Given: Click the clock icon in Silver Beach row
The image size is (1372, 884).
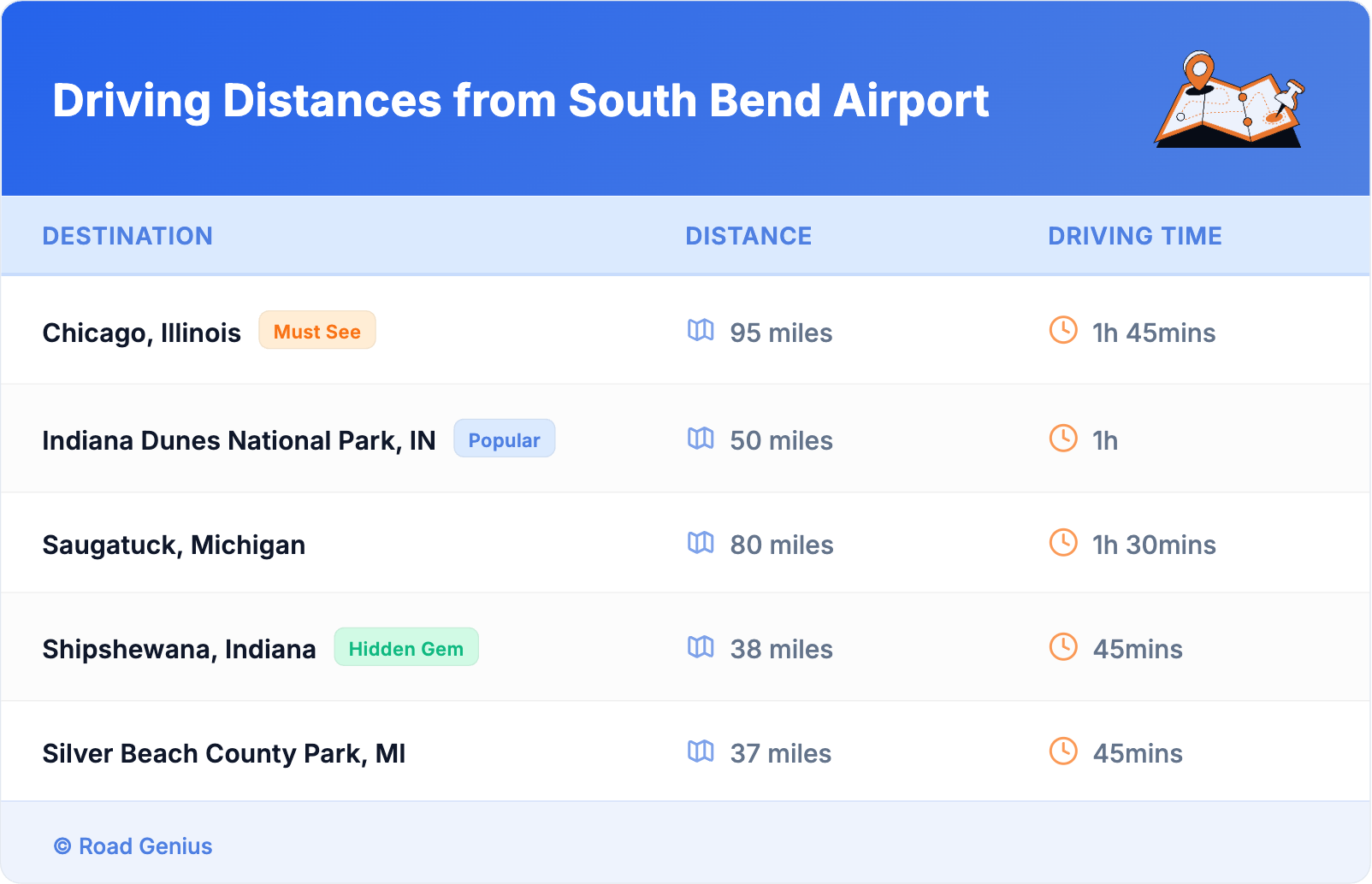Looking at the screenshot, I should (1063, 751).
